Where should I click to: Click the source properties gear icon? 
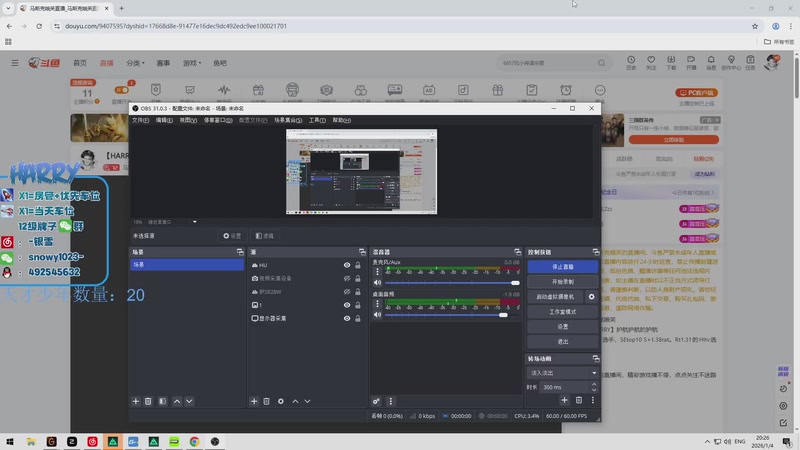pyautogui.click(x=280, y=401)
